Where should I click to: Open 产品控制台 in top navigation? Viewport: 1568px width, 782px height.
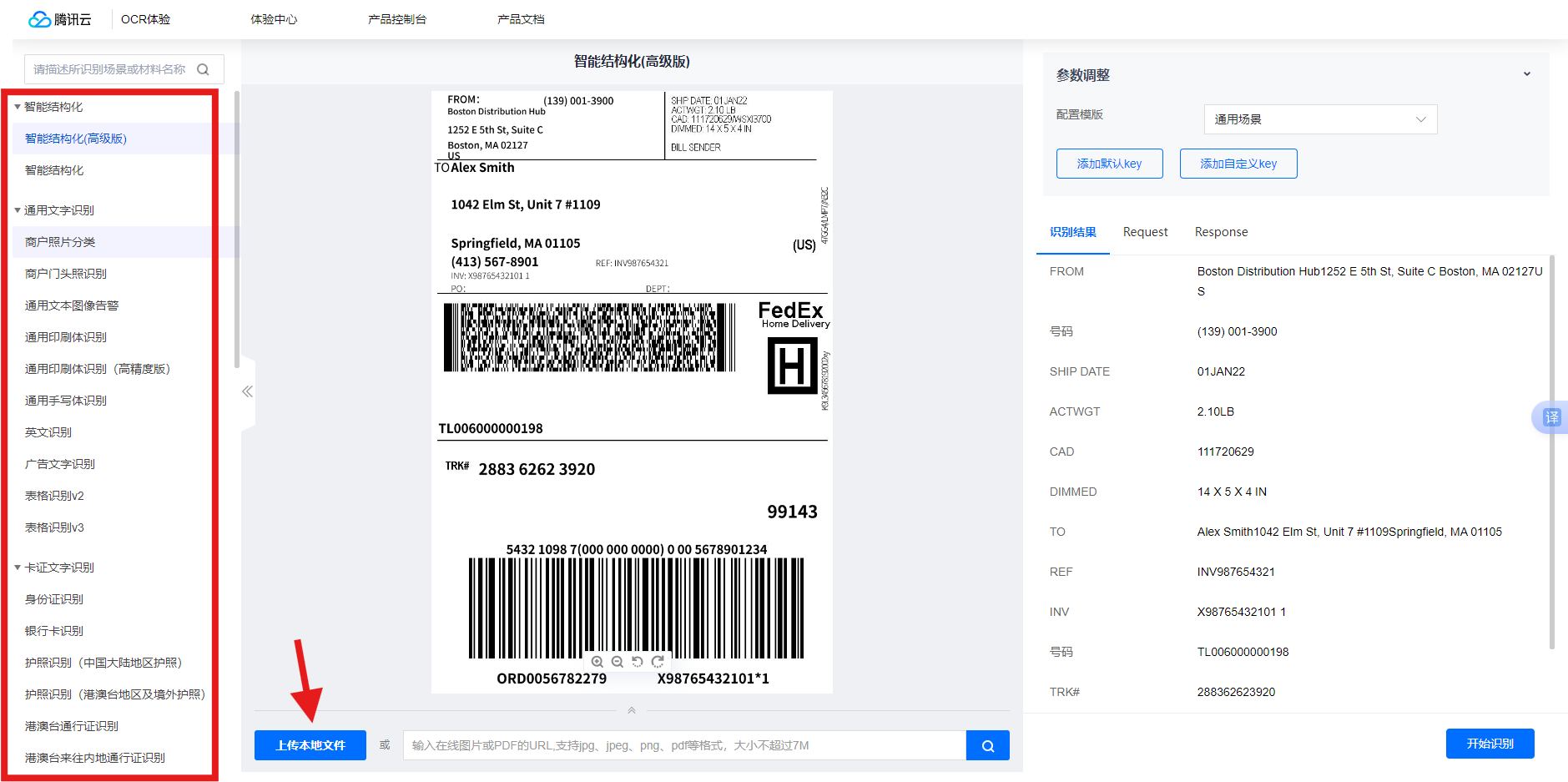coord(397,19)
